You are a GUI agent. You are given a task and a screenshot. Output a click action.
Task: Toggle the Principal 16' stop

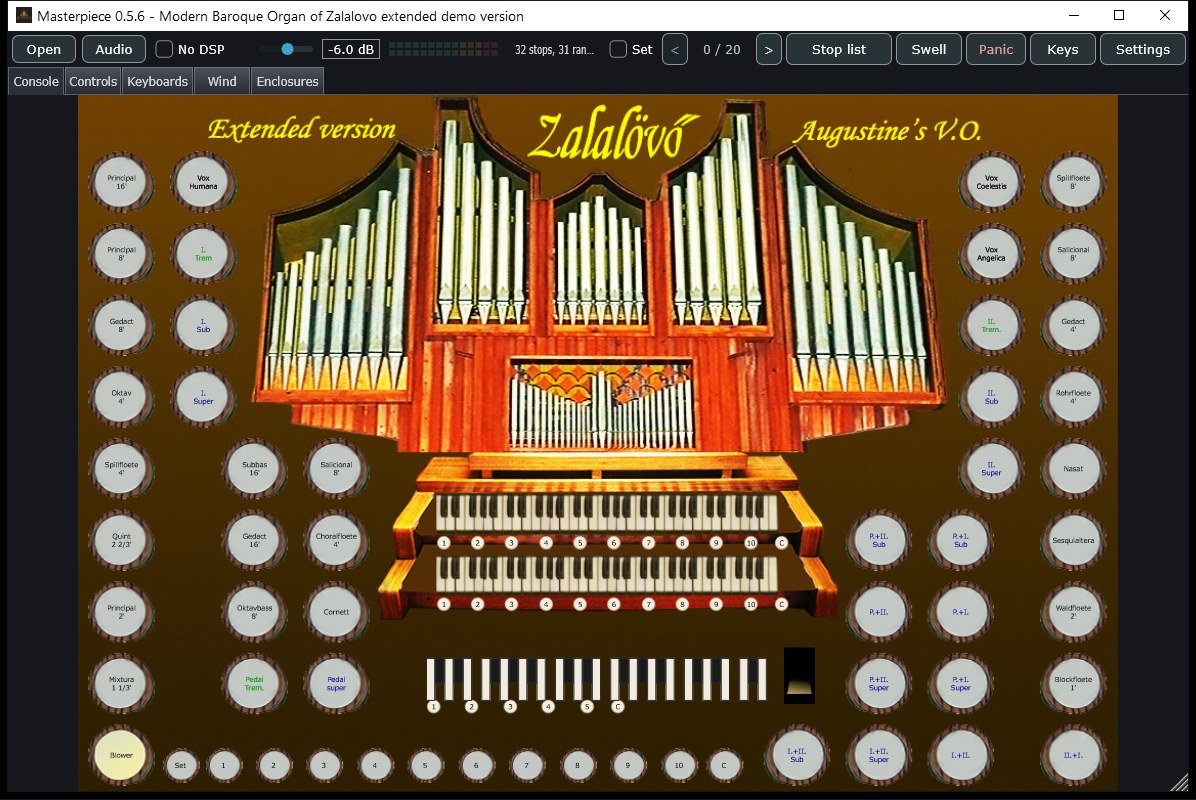pyautogui.click(x=121, y=182)
